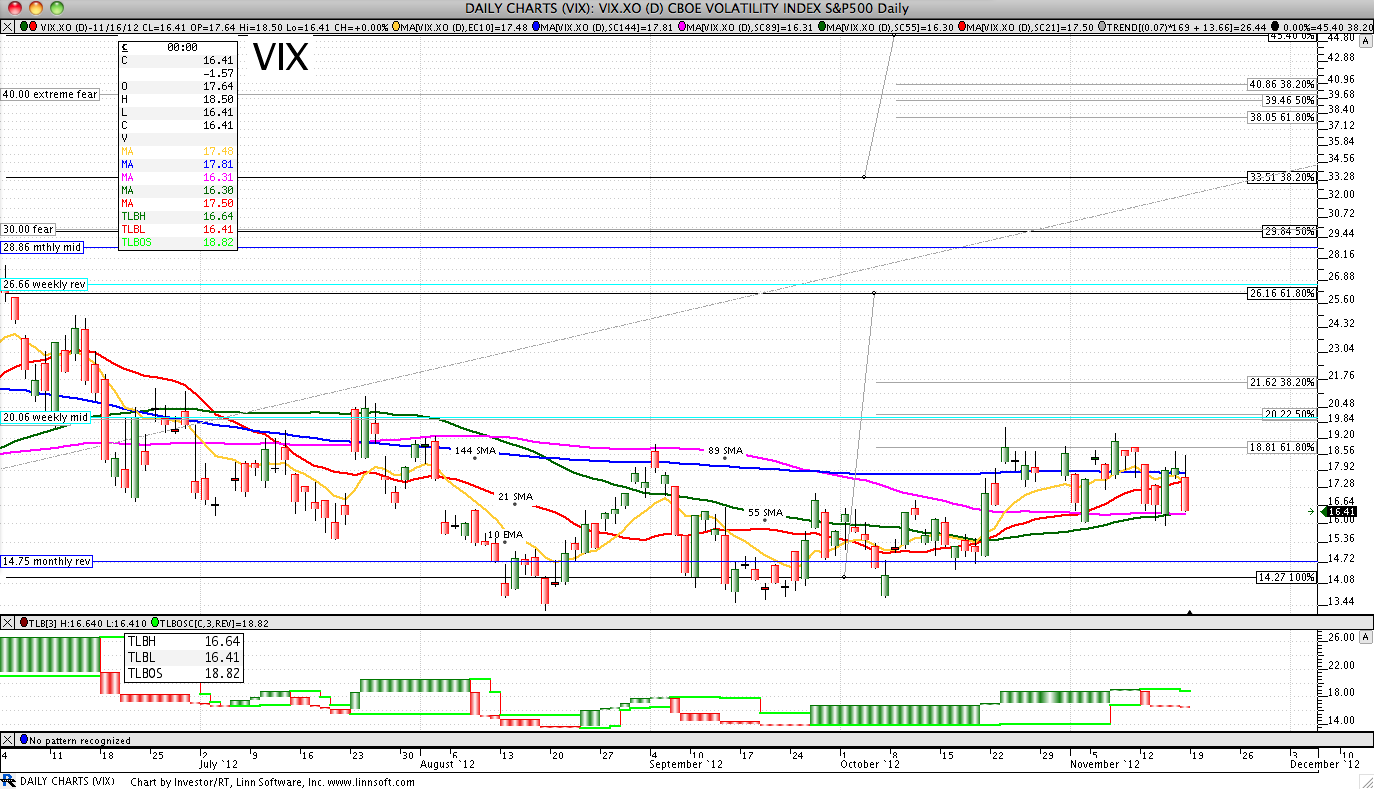The height and width of the screenshot is (789, 1374).
Task: Click the TLBH 16.64 row in the TLB pane box
Action: (x=183, y=641)
